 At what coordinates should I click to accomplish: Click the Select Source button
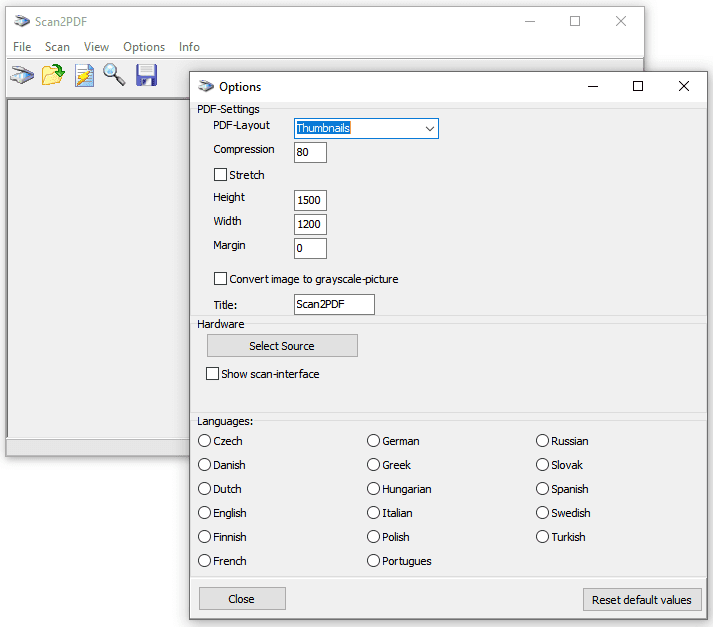pos(282,346)
